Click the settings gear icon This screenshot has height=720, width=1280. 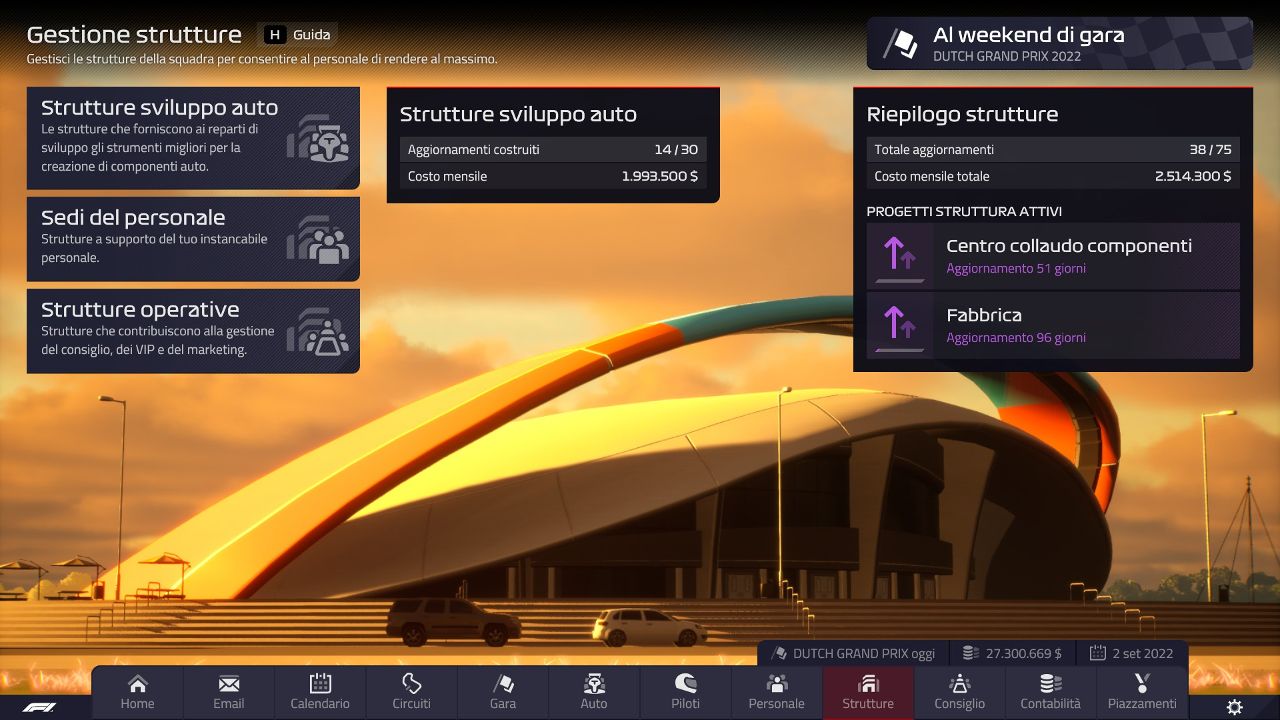tap(1235, 707)
